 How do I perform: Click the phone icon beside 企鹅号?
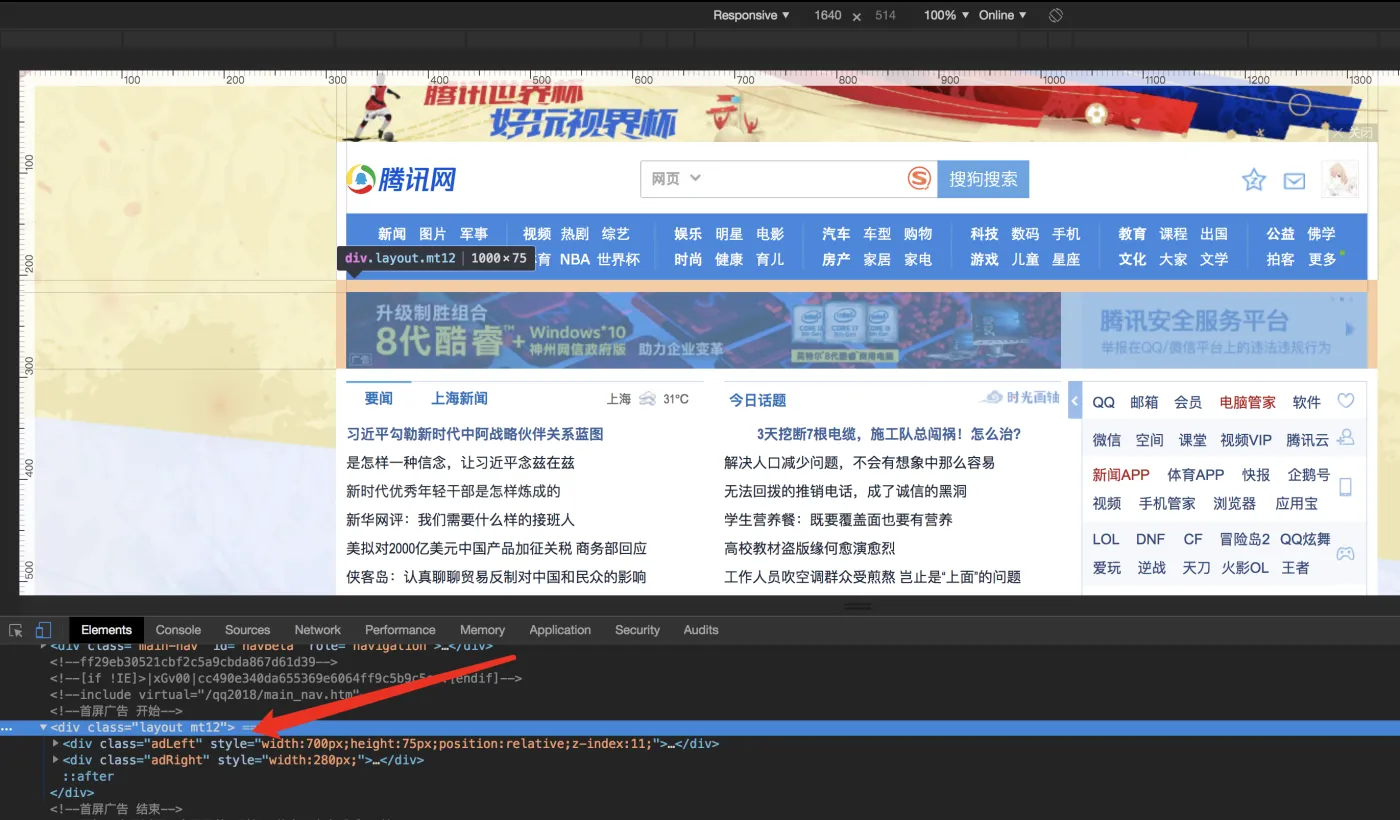1346,487
